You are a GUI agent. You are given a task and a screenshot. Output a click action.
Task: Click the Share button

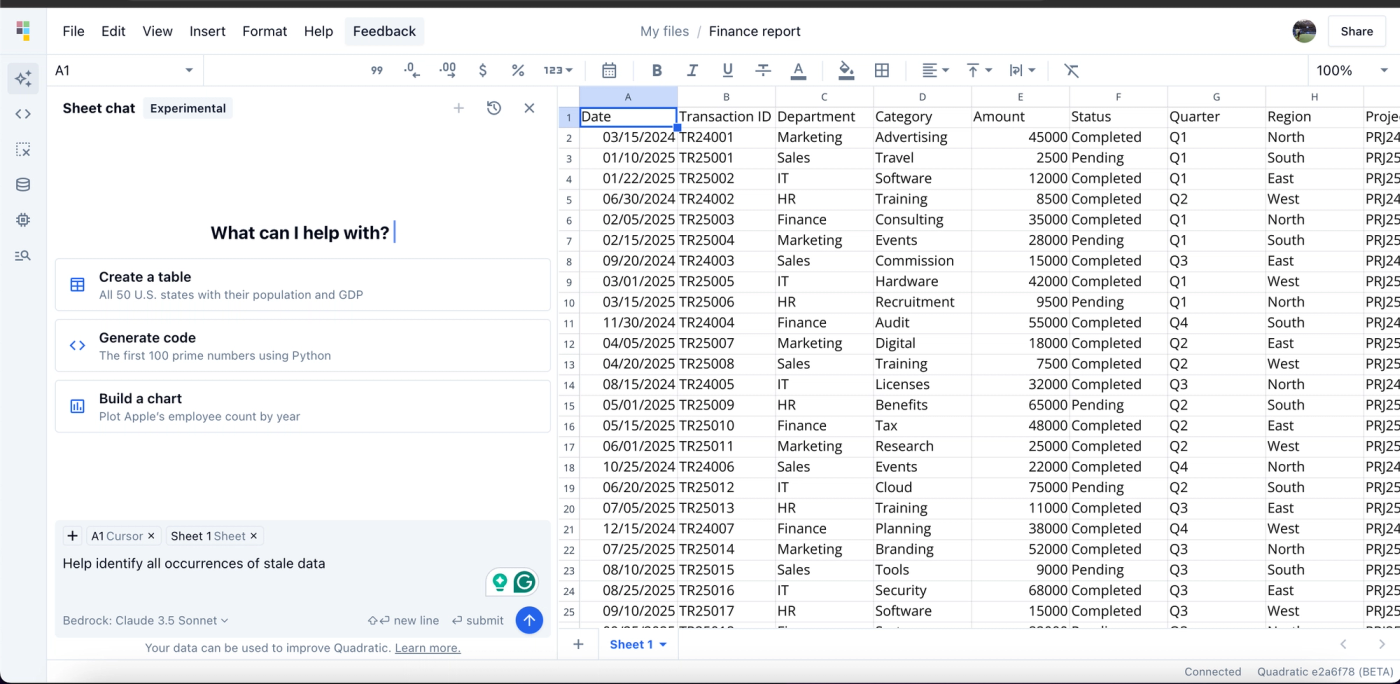pos(1356,31)
